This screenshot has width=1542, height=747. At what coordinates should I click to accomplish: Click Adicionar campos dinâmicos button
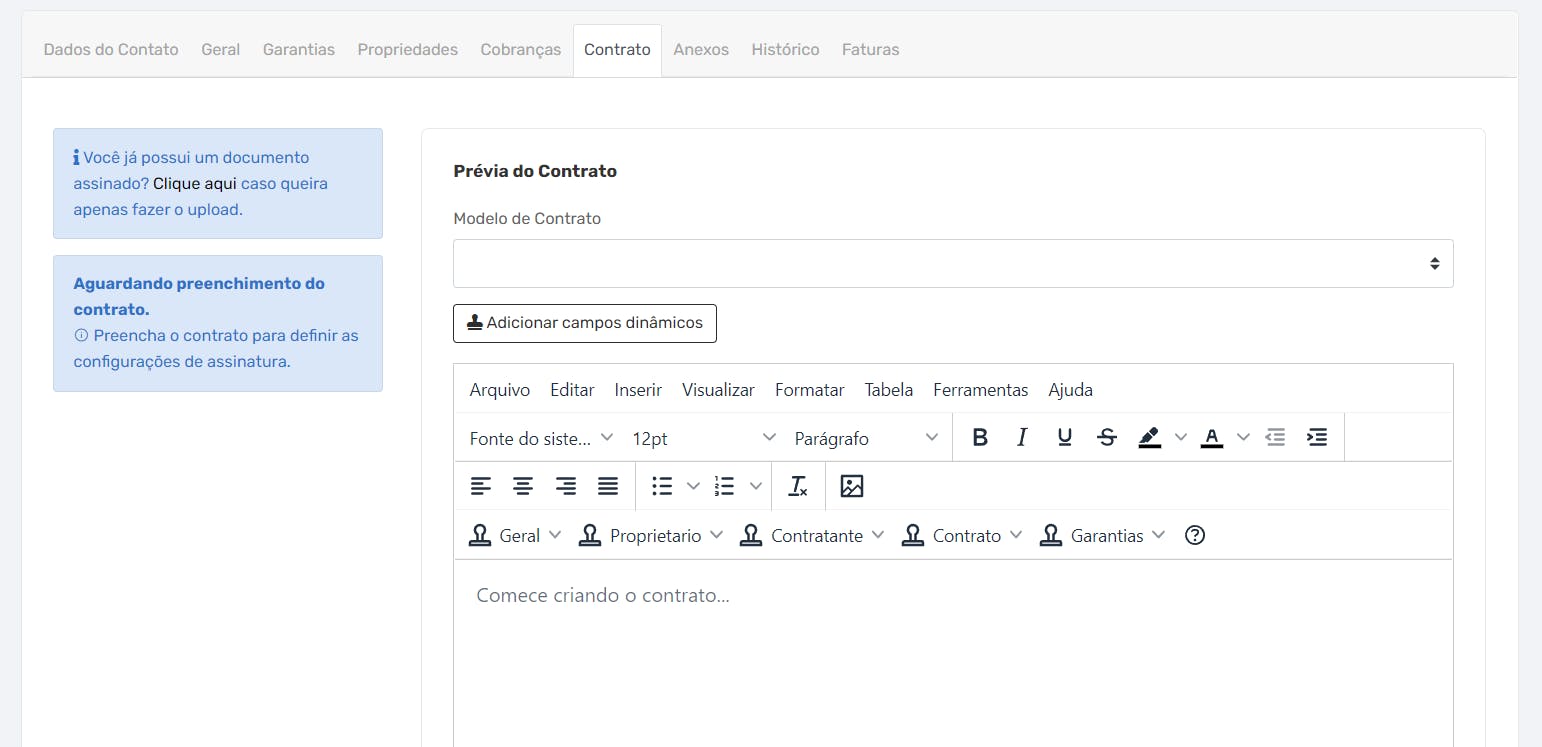click(585, 323)
